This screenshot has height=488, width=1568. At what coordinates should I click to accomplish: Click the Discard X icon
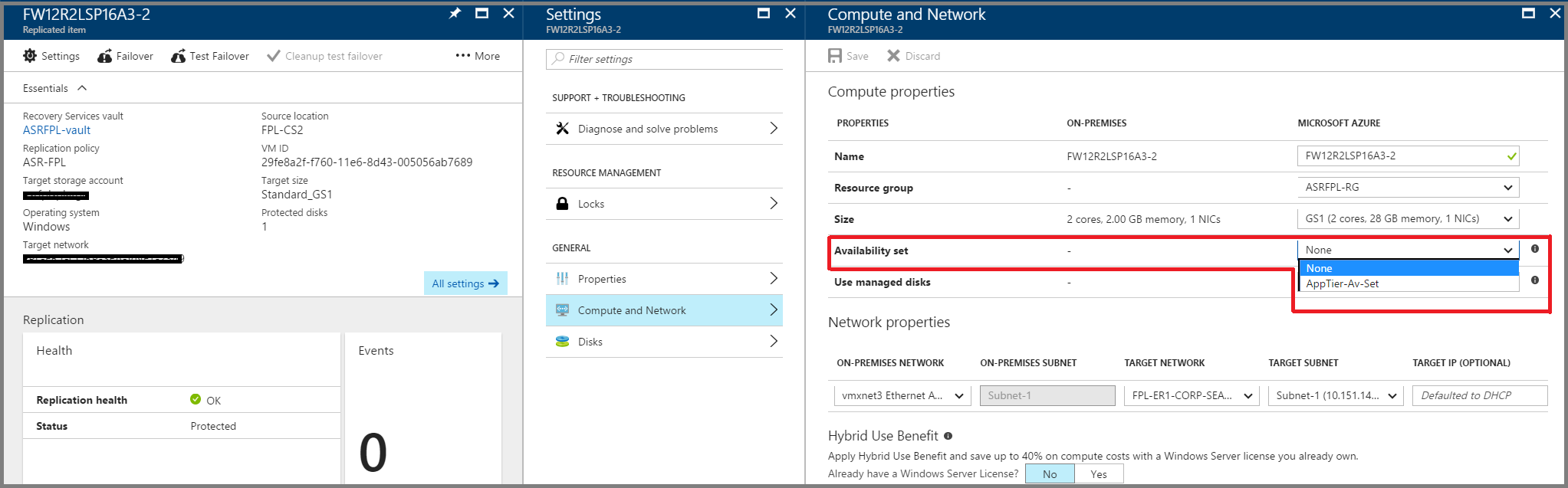[x=893, y=56]
